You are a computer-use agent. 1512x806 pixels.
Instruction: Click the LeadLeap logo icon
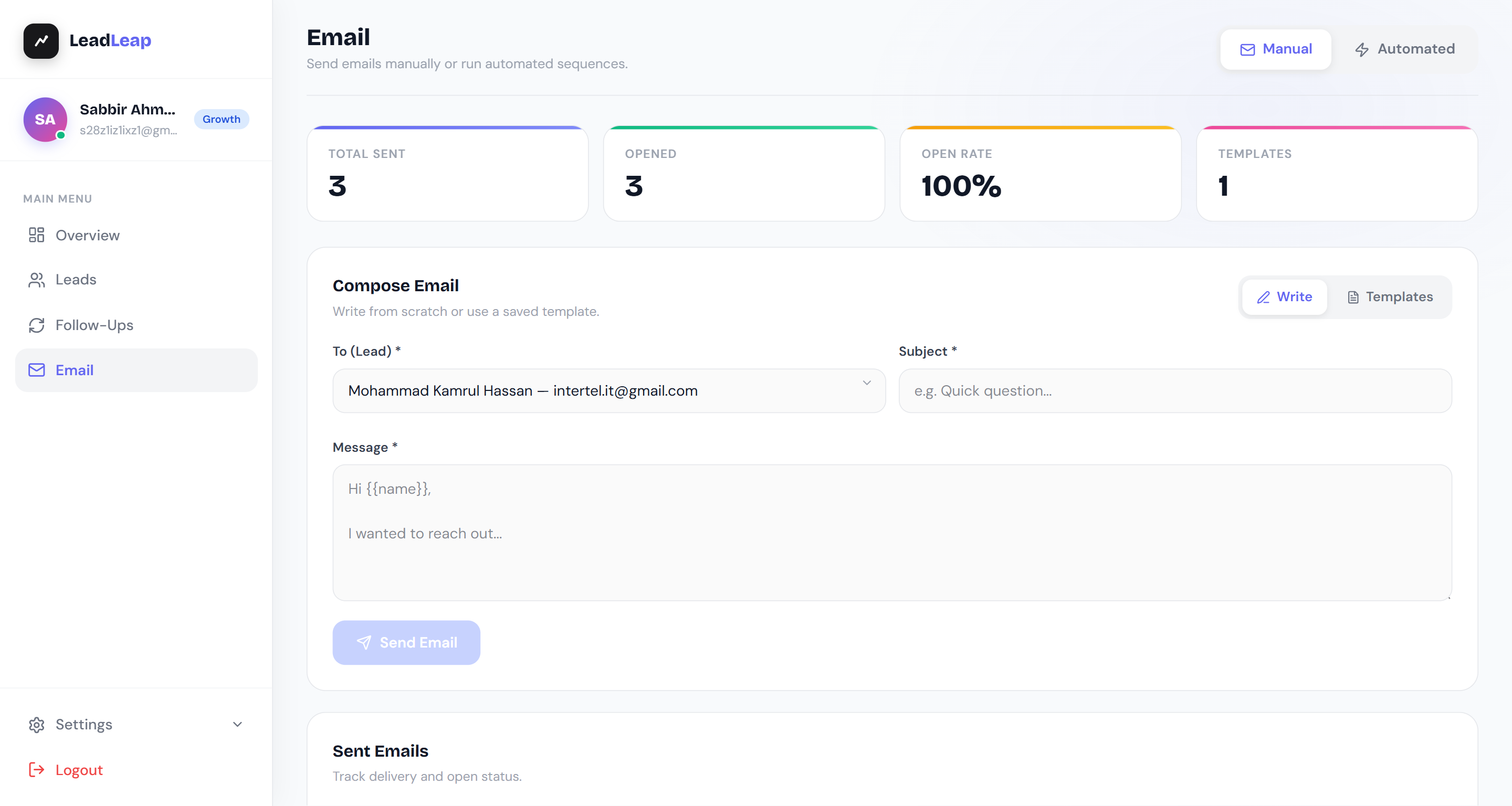coord(41,40)
